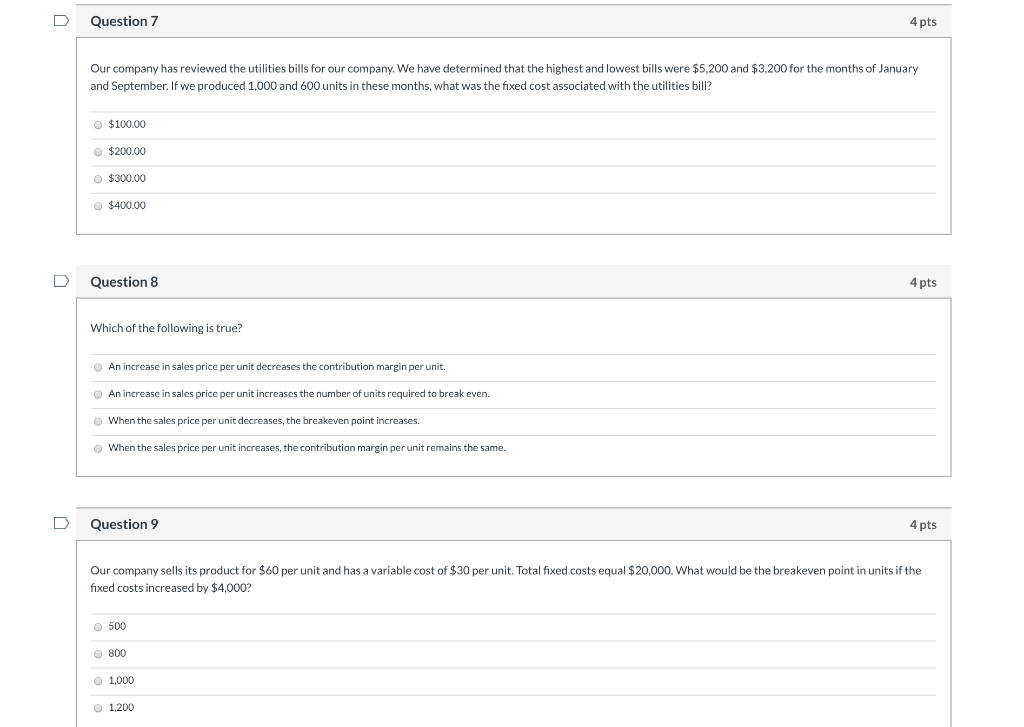Pick the 1,000 units option
1024x727 pixels.
(98, 681)
